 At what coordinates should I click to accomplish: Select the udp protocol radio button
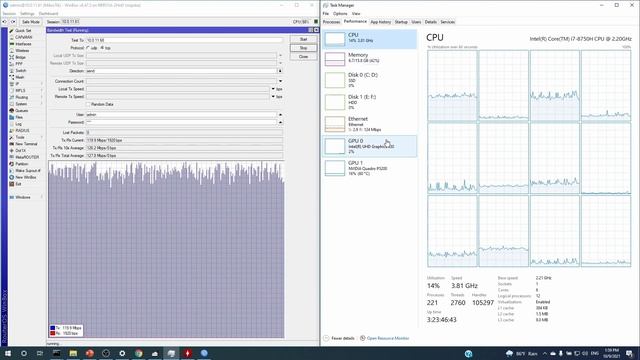tap(88, 48)
